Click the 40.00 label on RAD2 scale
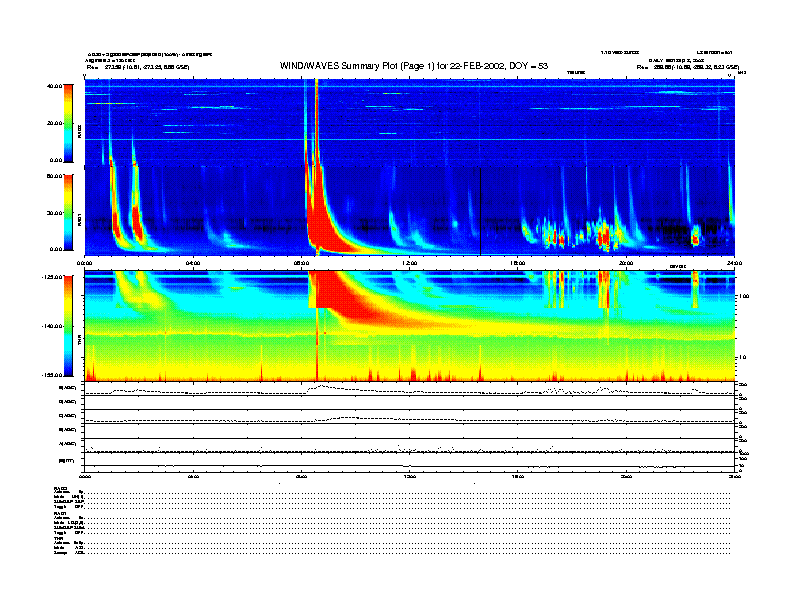Image resolution: width=792 pixels, height=612 pixels. pos(54,86)
